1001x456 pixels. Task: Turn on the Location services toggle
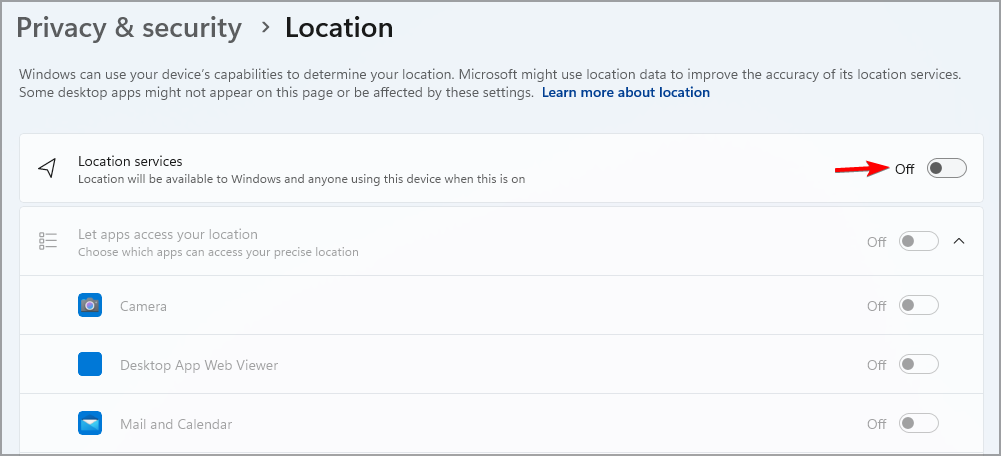point(946,168)
